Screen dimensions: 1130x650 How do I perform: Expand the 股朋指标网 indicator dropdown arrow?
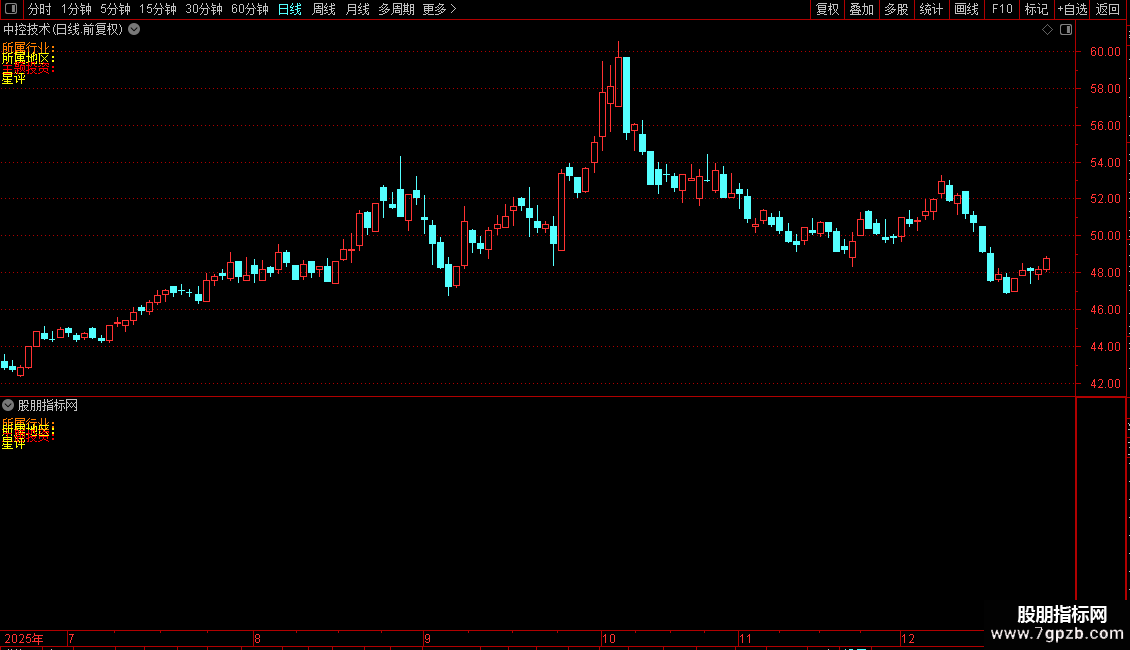point(8,405)
